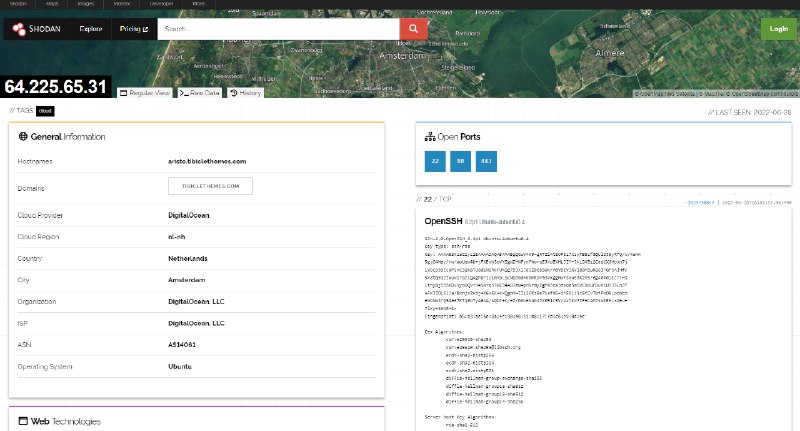Open Monitor in the top bar

(122, 4)
